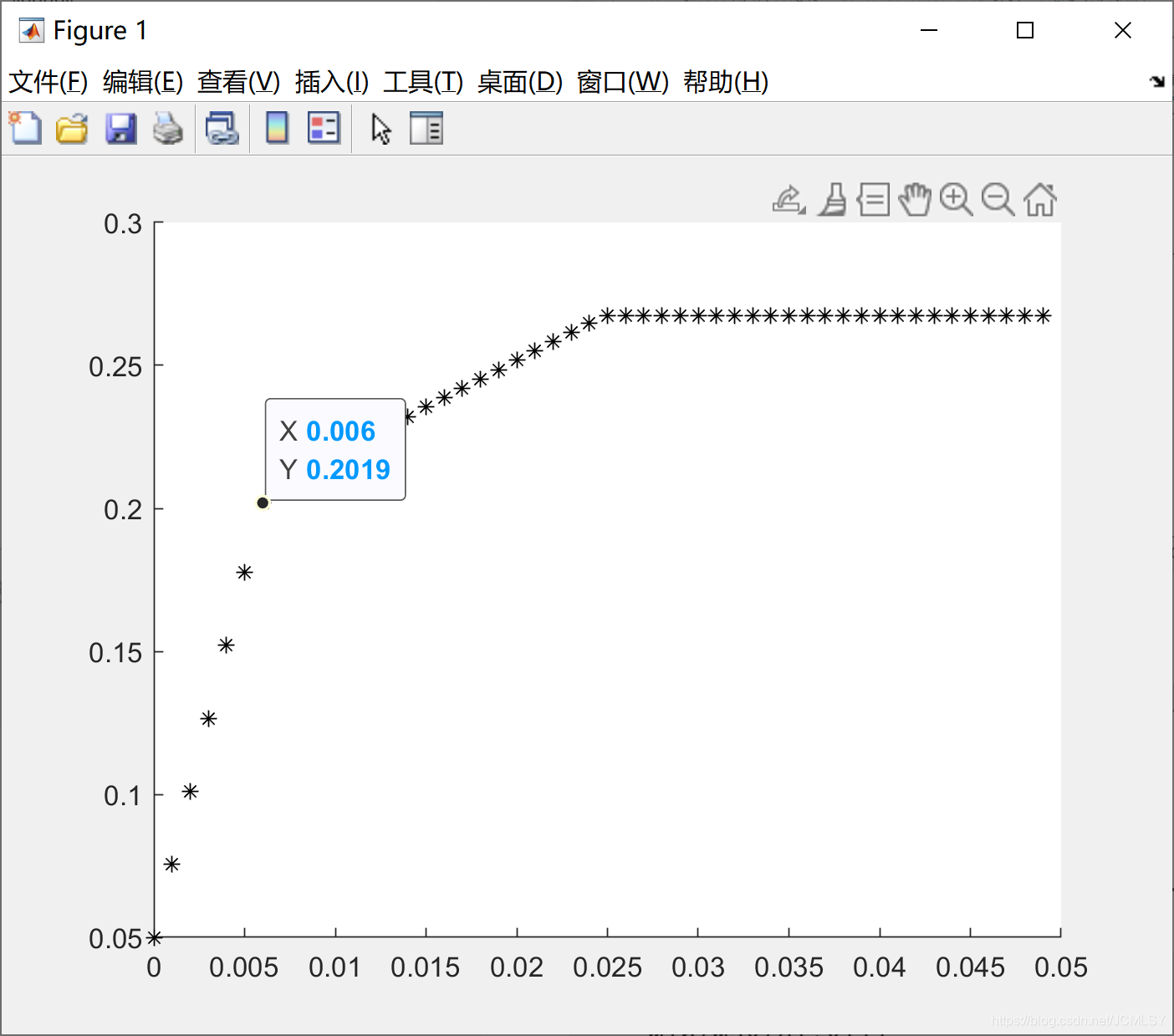The width and height of the screenshot is (1174, 1036).
Task: Select the pan hand tool
Action: point(915,200)
